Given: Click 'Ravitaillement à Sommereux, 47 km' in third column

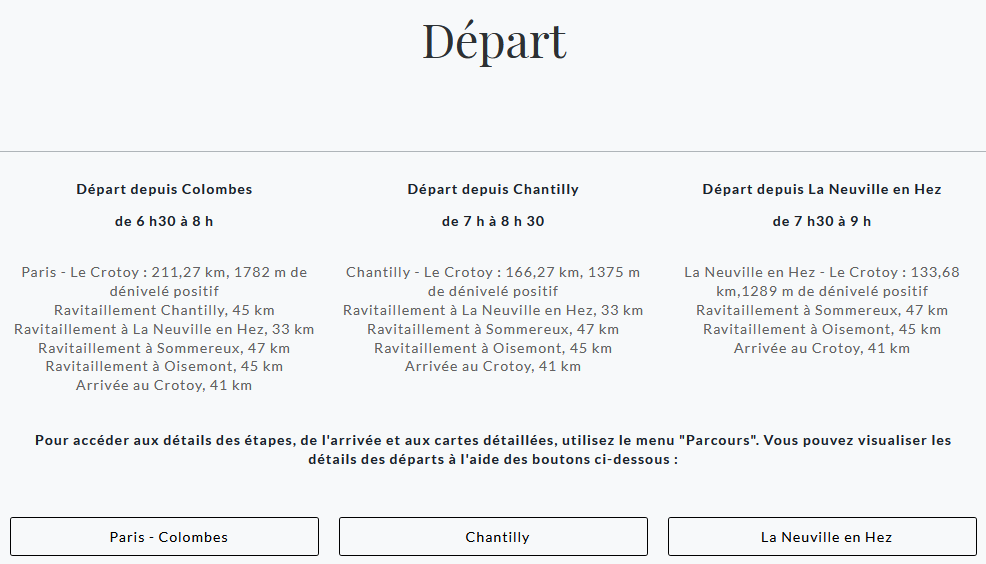Looking at the screenshot, I should coord(822,310).
